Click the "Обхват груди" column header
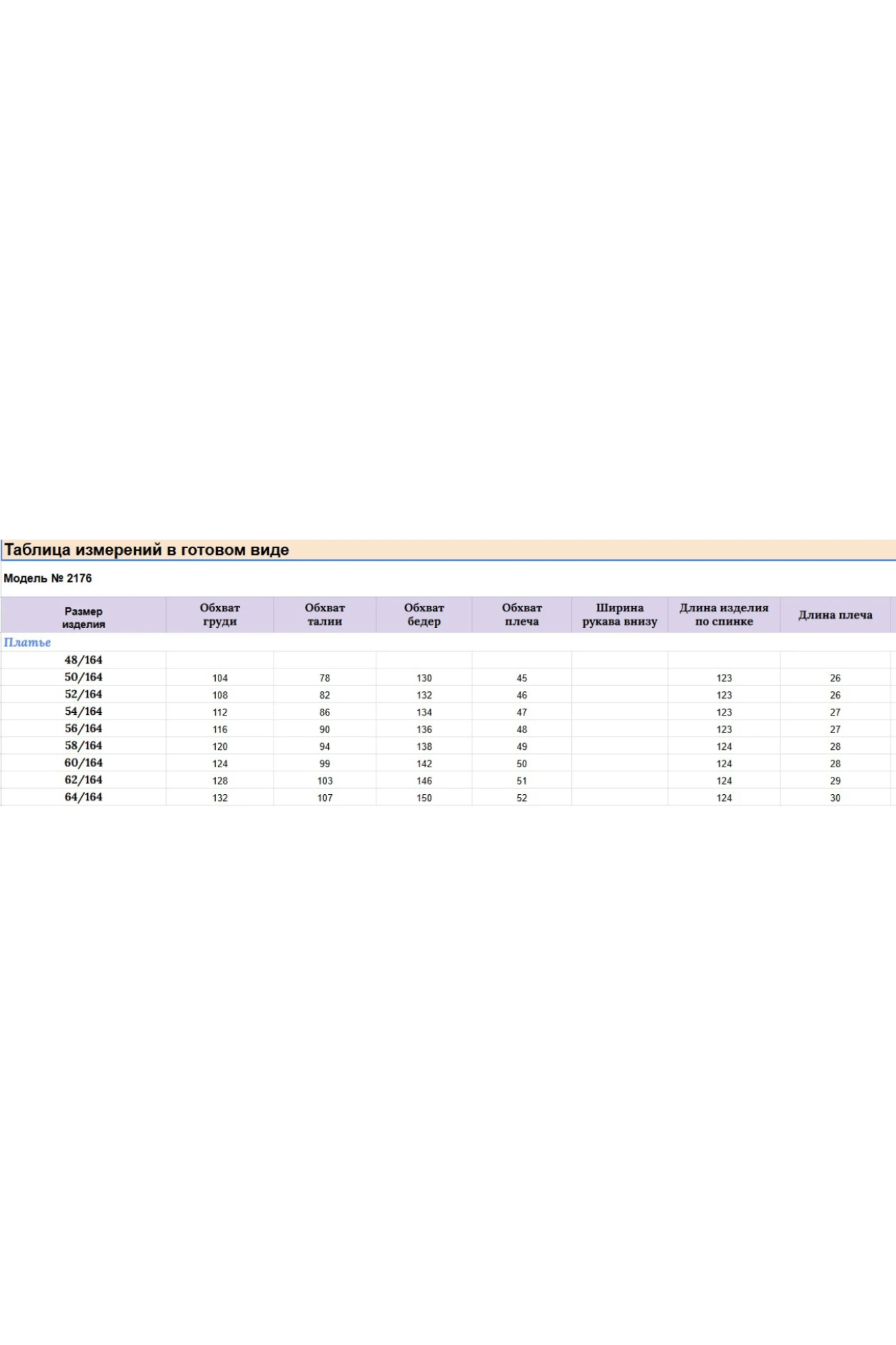Screen dimensions: 896x1345 pyautogui.click(x=220, y=615)
